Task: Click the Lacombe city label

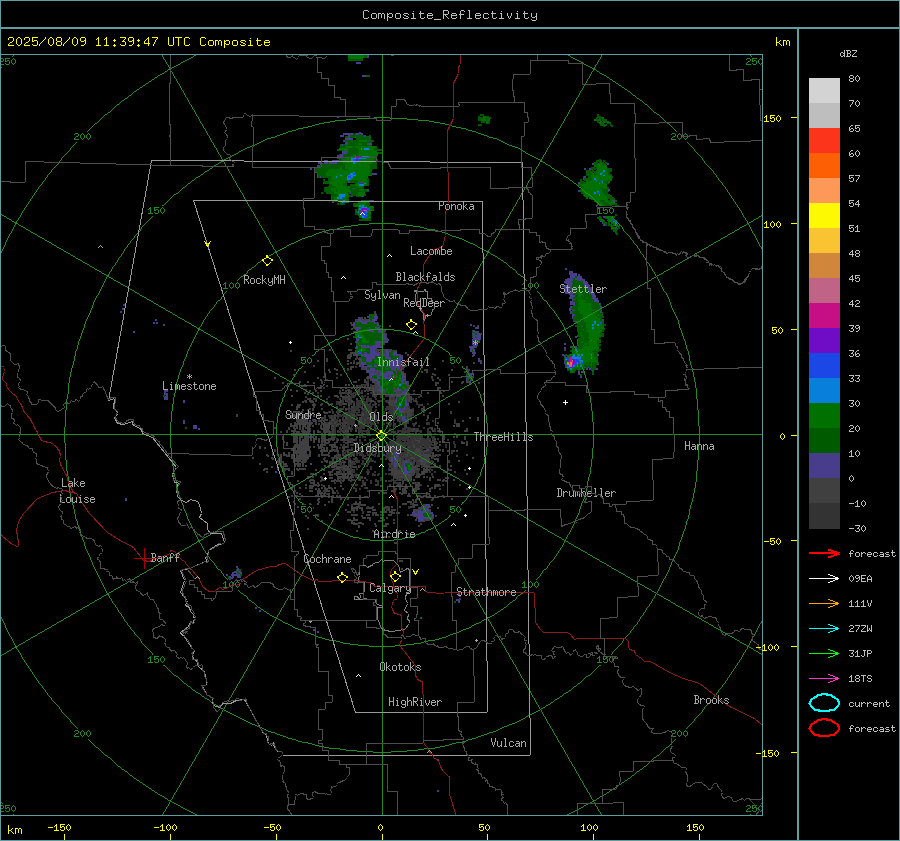Action: pos(431,251)
